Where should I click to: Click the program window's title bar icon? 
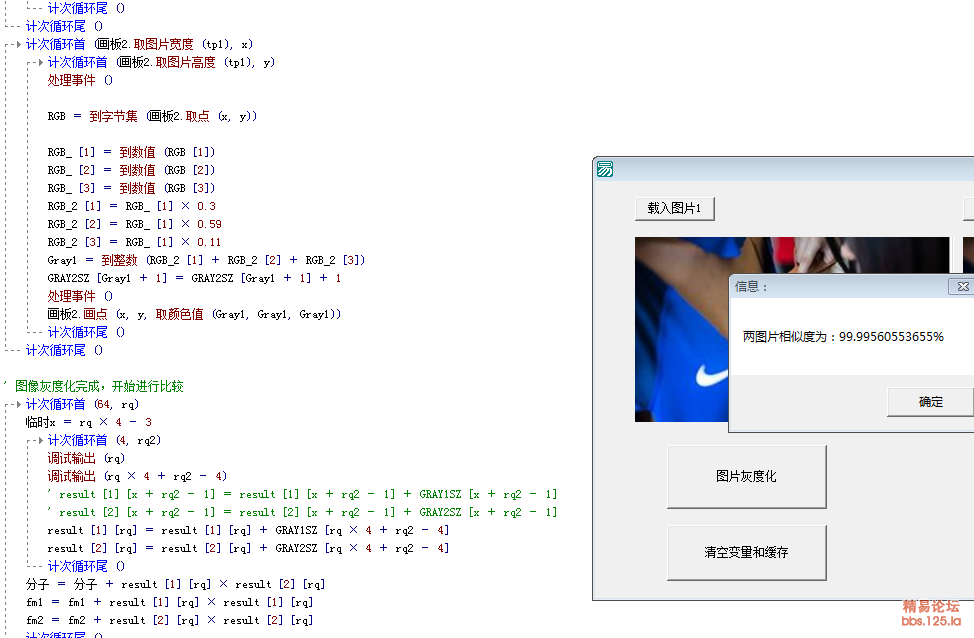(x=605, y=170)
